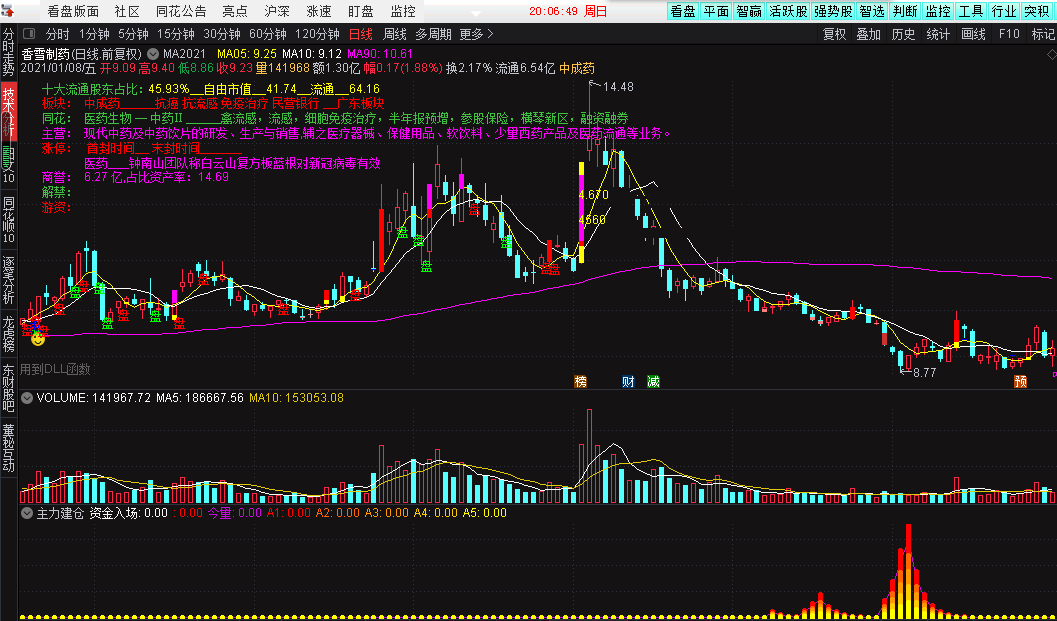
Task: Open the white 监控 menu item
Action: click(402, 11)
